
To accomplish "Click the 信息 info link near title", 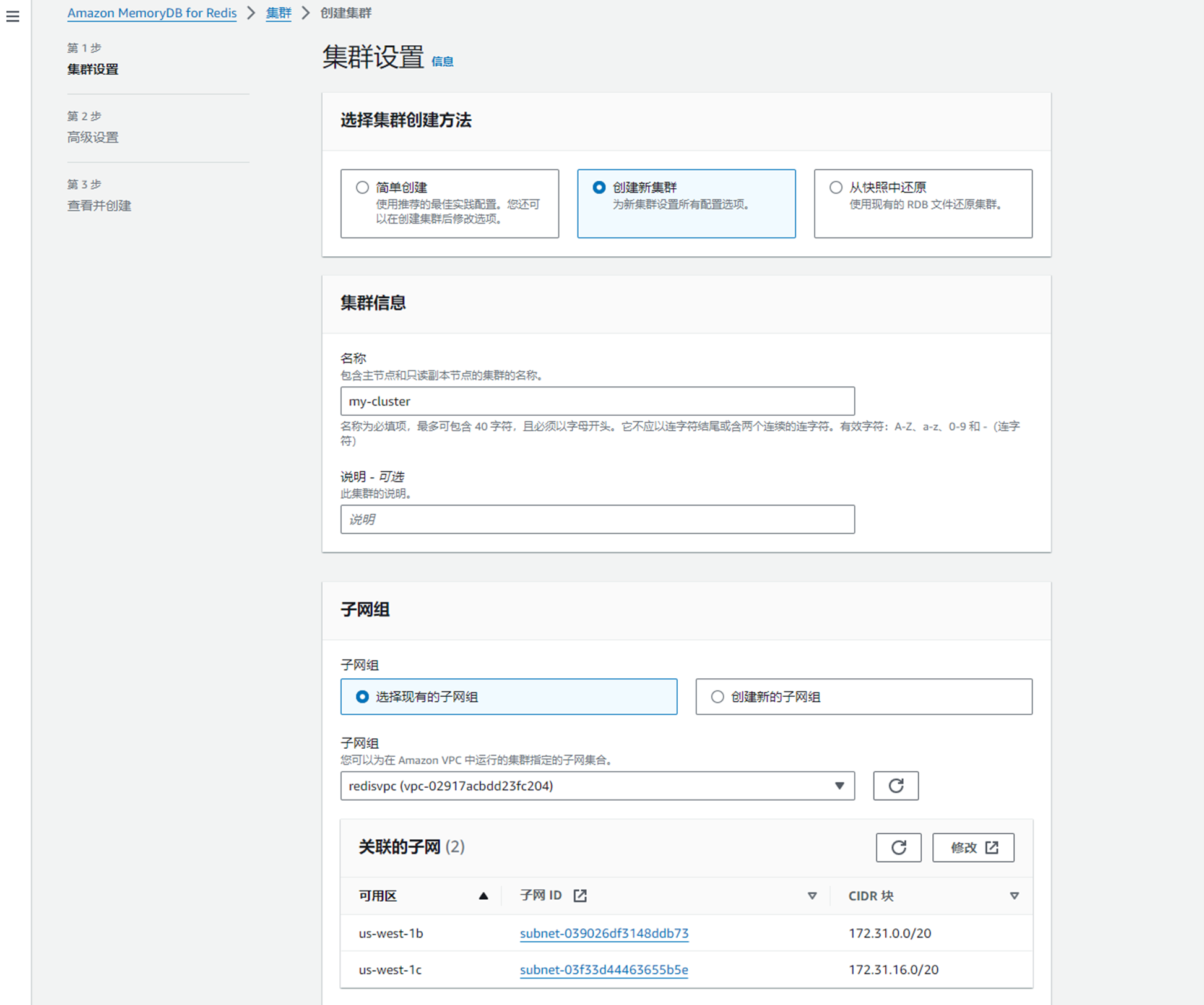I will 442,61.
